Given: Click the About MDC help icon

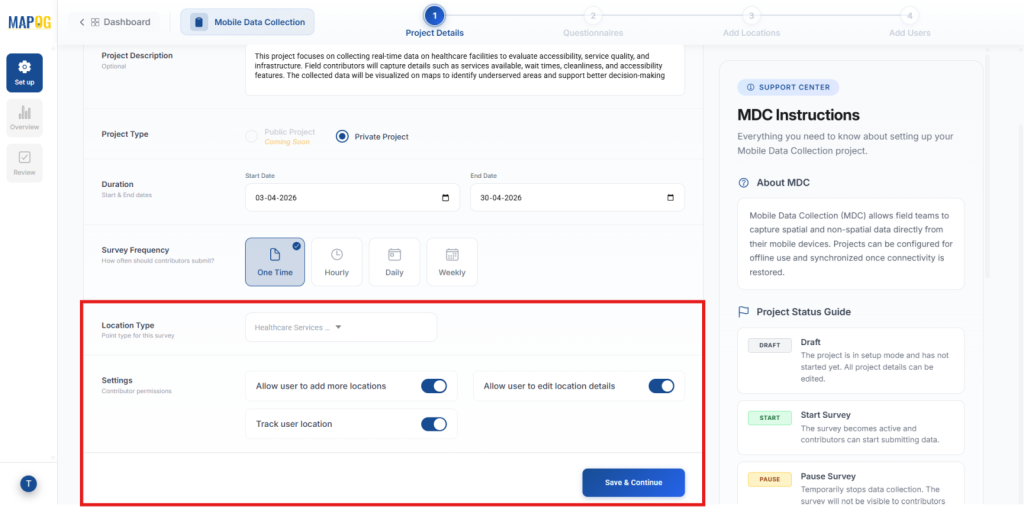Looking at the screenshot, I should pyautogui.click(x=743, y=183).
